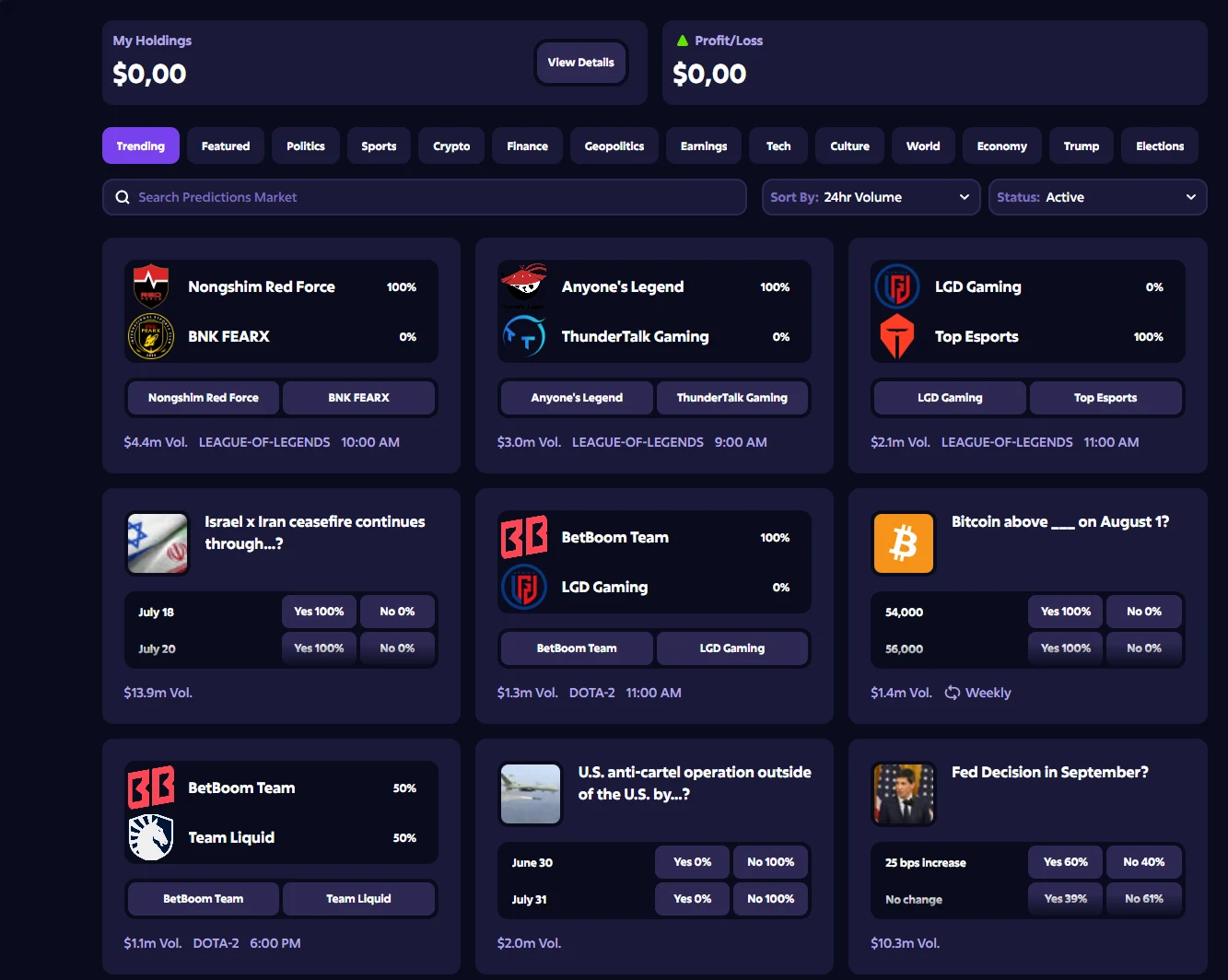This screenshot has height=980, width=1228.
Task: Open the Status Active dropdown
Action: point(1098,197)
